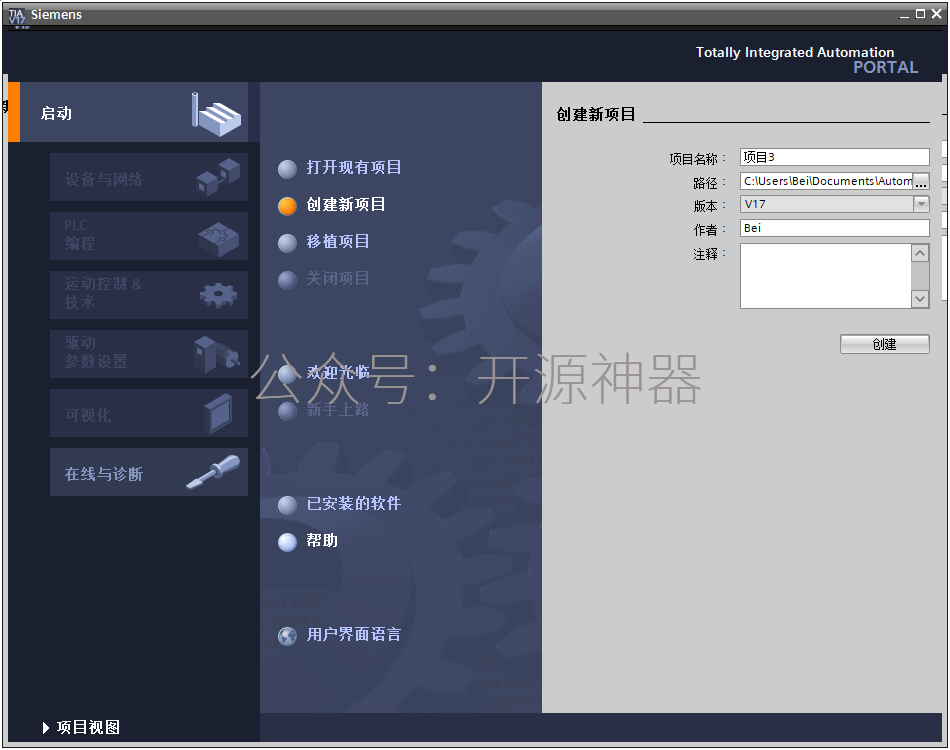Click the 注释 scroll down arrow
This screenshot has width=950, height=750.
920,299
